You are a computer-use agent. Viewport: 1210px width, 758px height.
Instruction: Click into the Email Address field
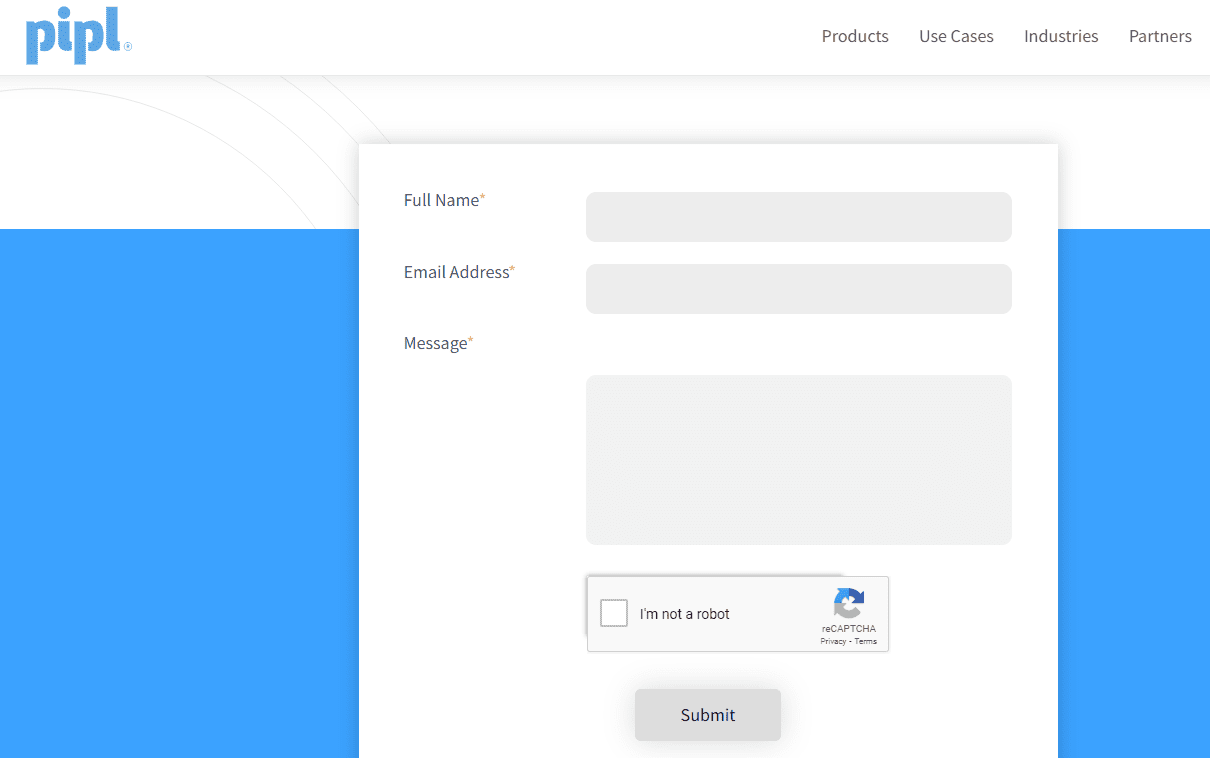798,289
